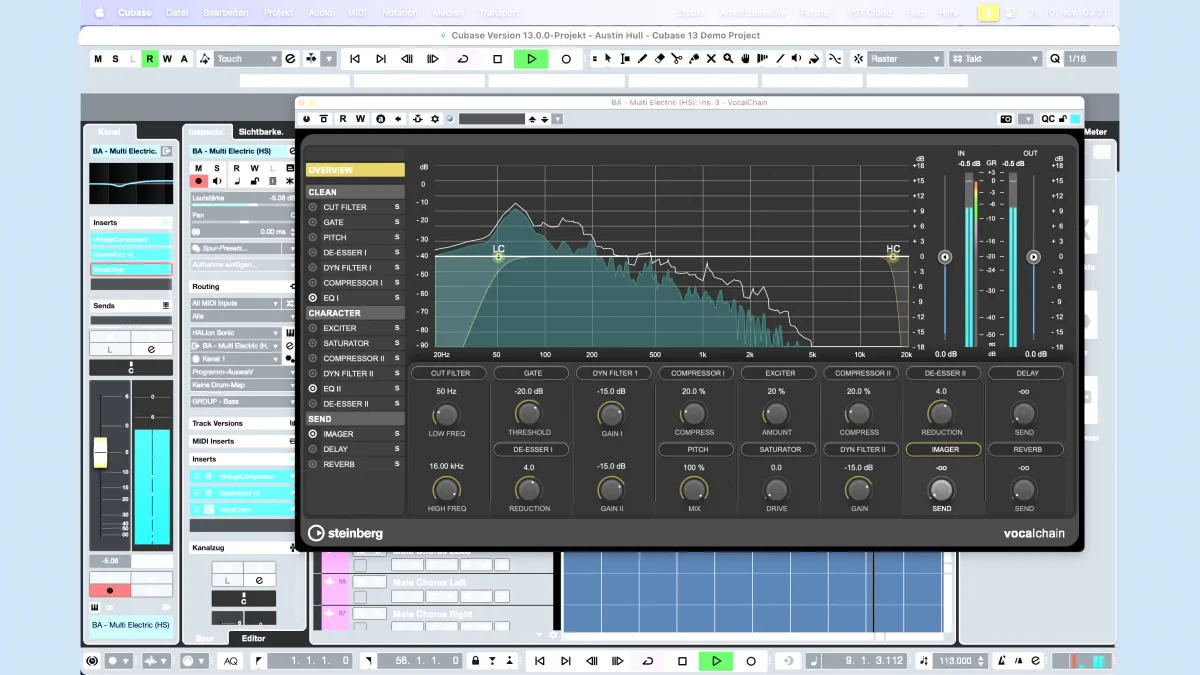Open the HALion Sonic output dropdown
1200x675 pixels.
click(x=237, y=333)
